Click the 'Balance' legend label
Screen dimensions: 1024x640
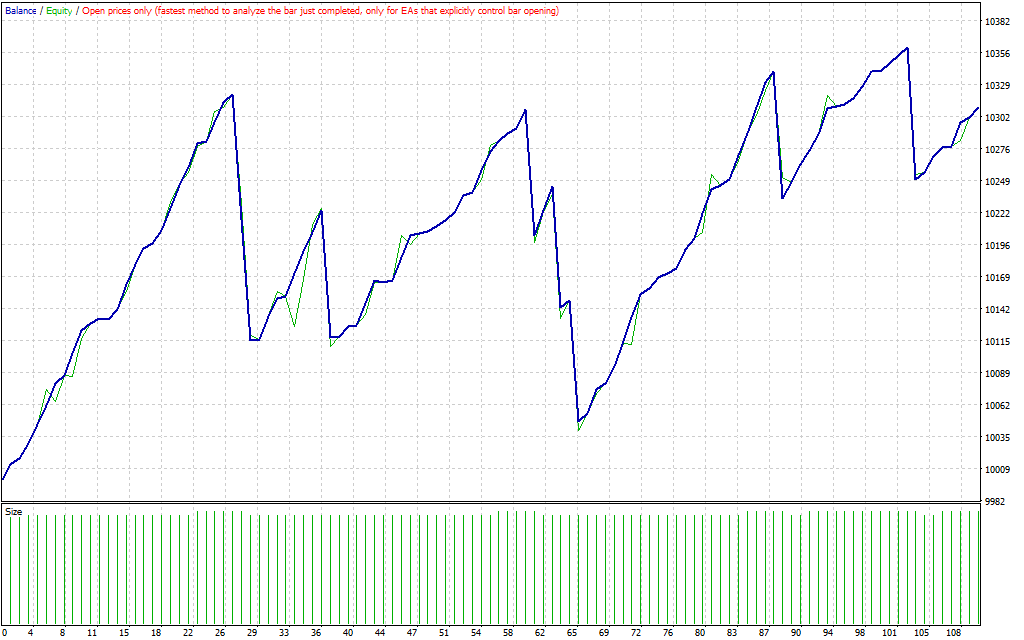pyautogui.click(x=21, y=10)
